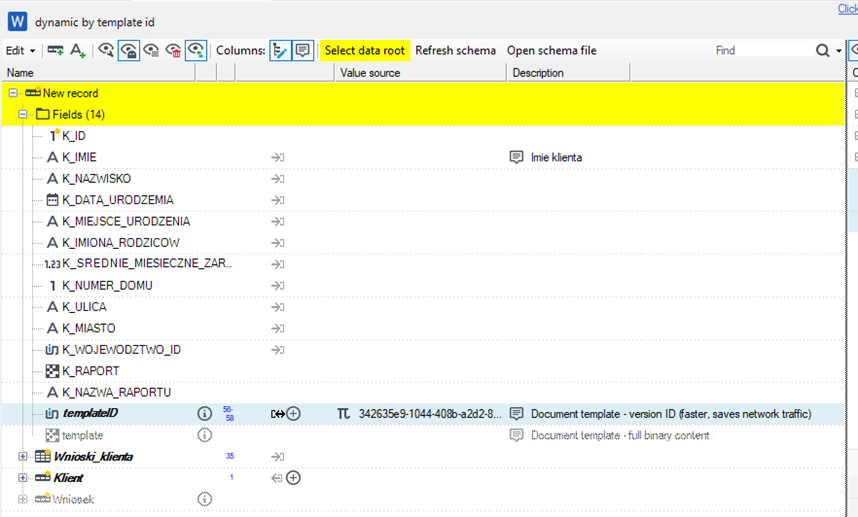Collapse the Fields (14) folder
Image resolution: width=858 pixels, height=517 pixels.
click(22, 114)
